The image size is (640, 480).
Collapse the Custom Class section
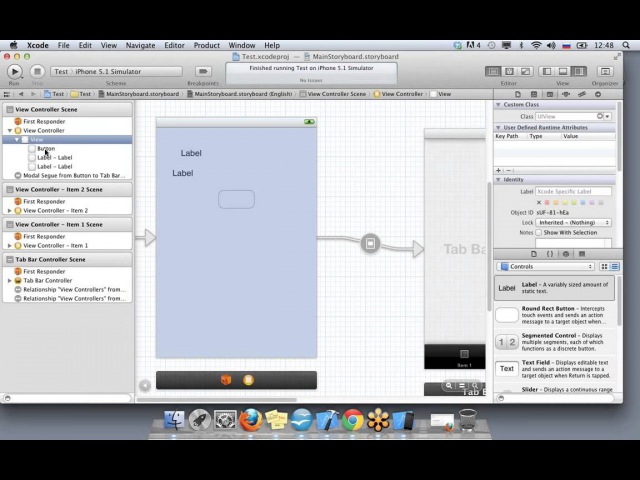(498, 105)
